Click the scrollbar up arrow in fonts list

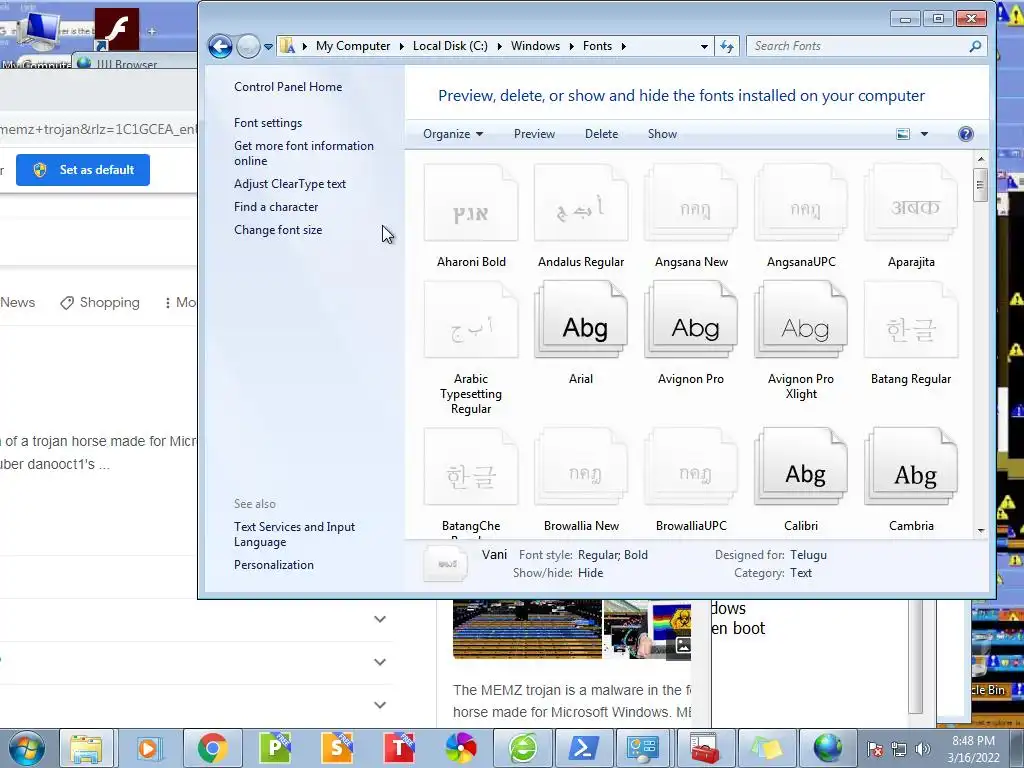(x=980, y=159)
